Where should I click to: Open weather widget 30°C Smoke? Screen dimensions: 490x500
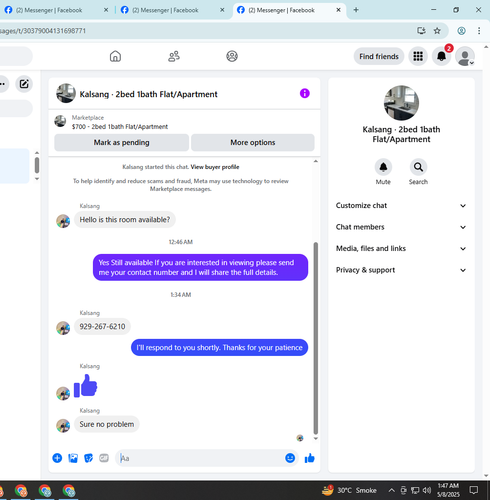349,490
